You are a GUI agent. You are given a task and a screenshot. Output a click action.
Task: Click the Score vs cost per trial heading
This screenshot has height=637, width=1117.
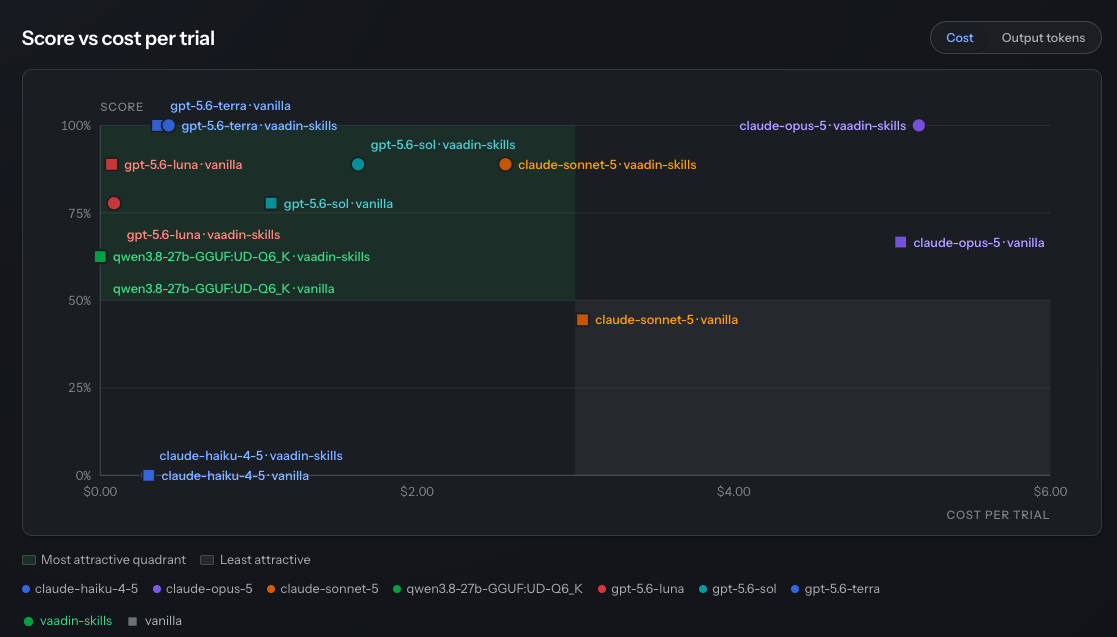(x=118, y=38)
